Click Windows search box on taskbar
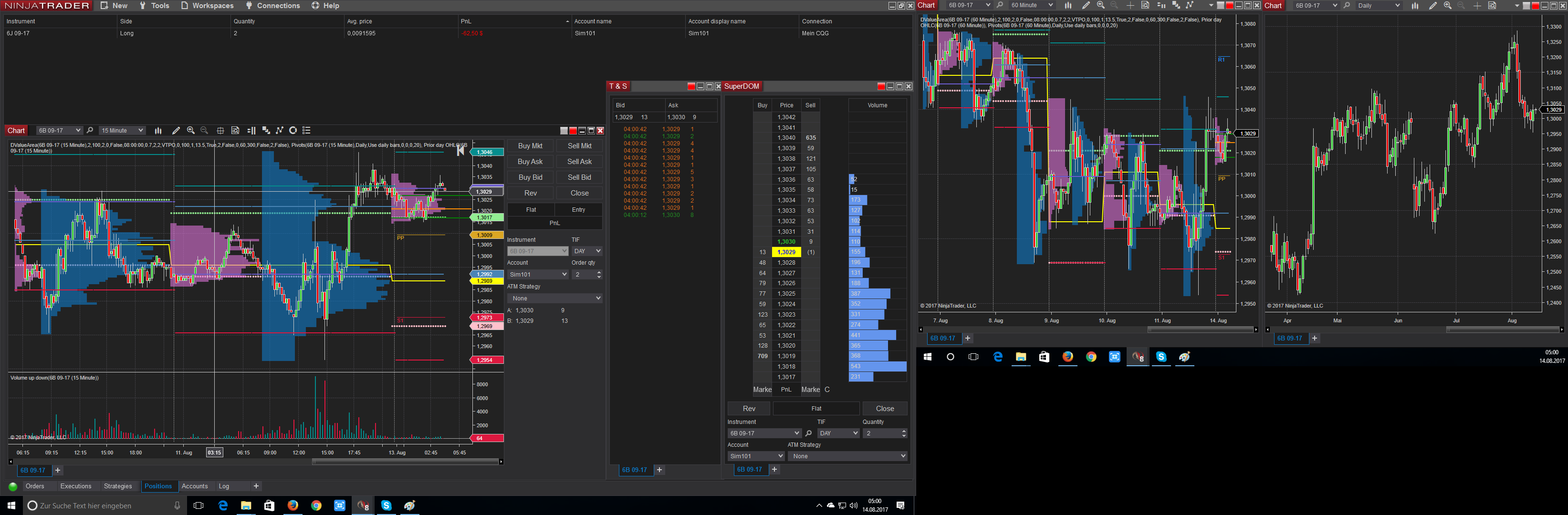Viewport: 1568px width, 515px height. tap(105, 506)
